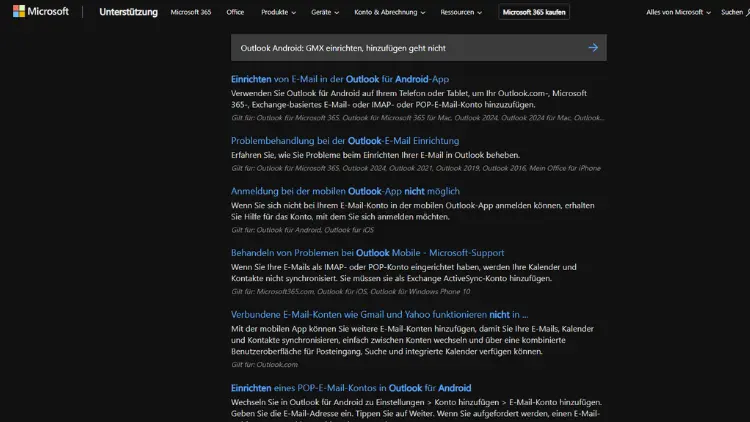
Task: Open Problembehandlung bei der Outlook-E-Mail Einrichtung
Action: [x=345, y=141]
